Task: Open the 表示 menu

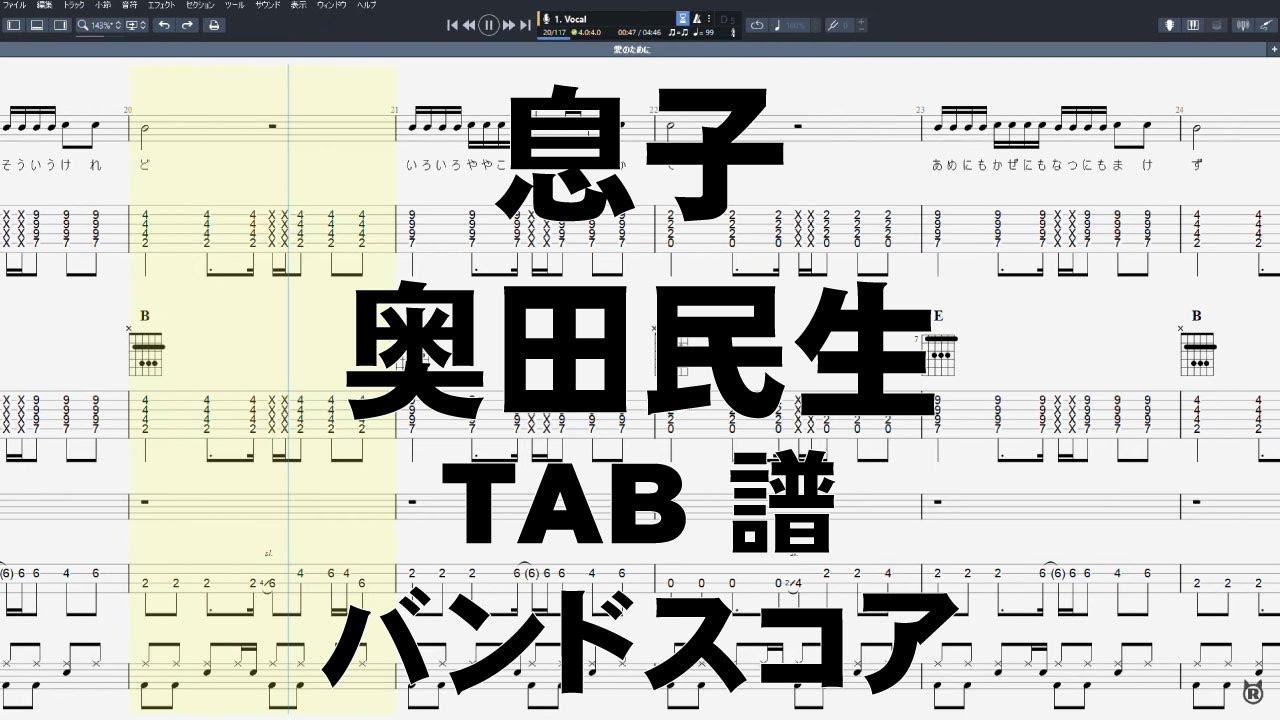Action: coord(298,5)
